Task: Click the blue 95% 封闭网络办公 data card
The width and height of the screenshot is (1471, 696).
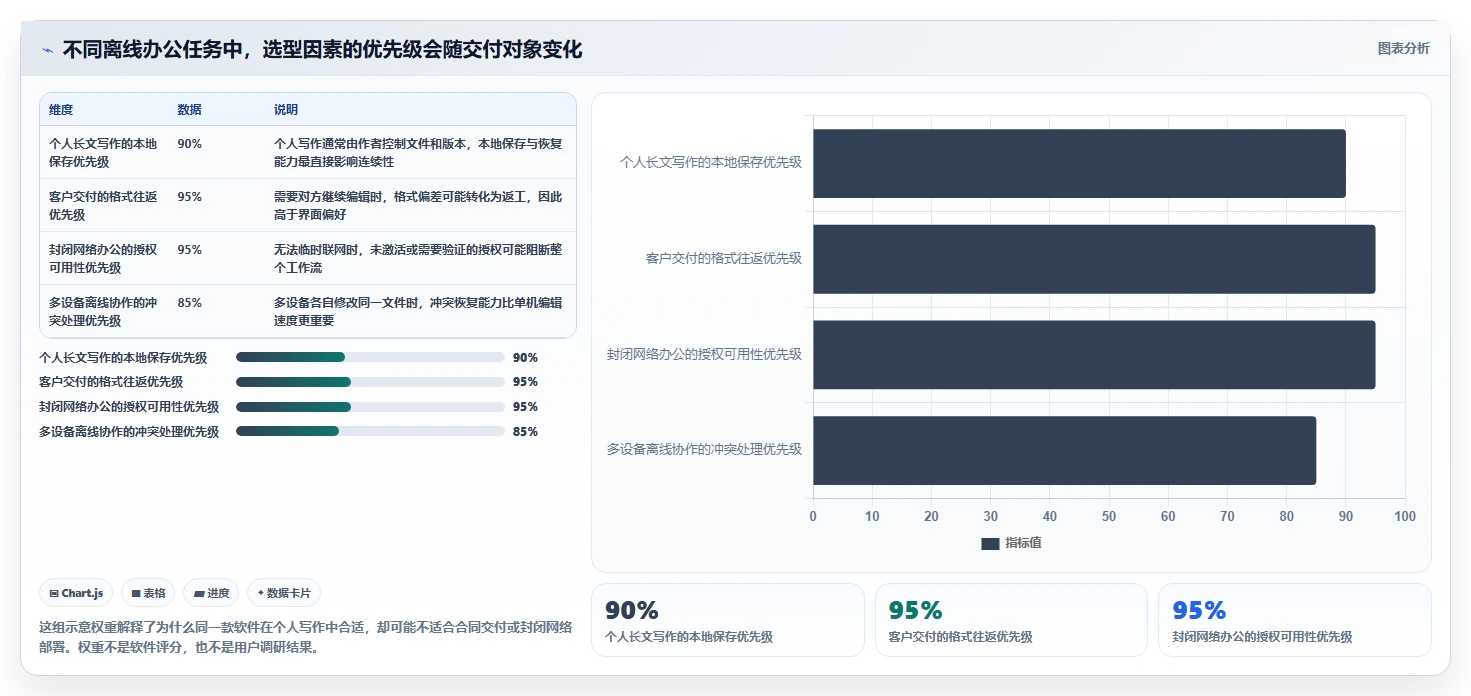Action: click(x=1295, y=620)
